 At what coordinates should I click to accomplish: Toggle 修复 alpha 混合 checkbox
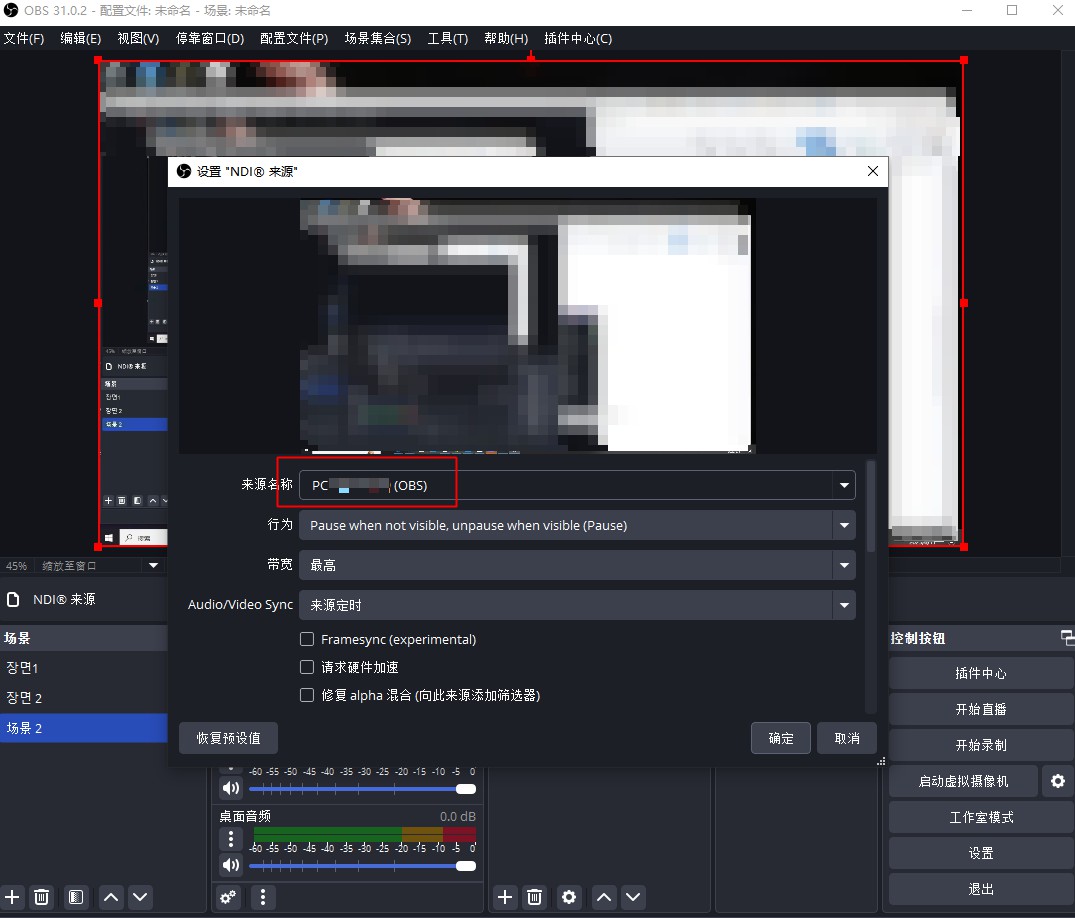[x=307, y=695]
